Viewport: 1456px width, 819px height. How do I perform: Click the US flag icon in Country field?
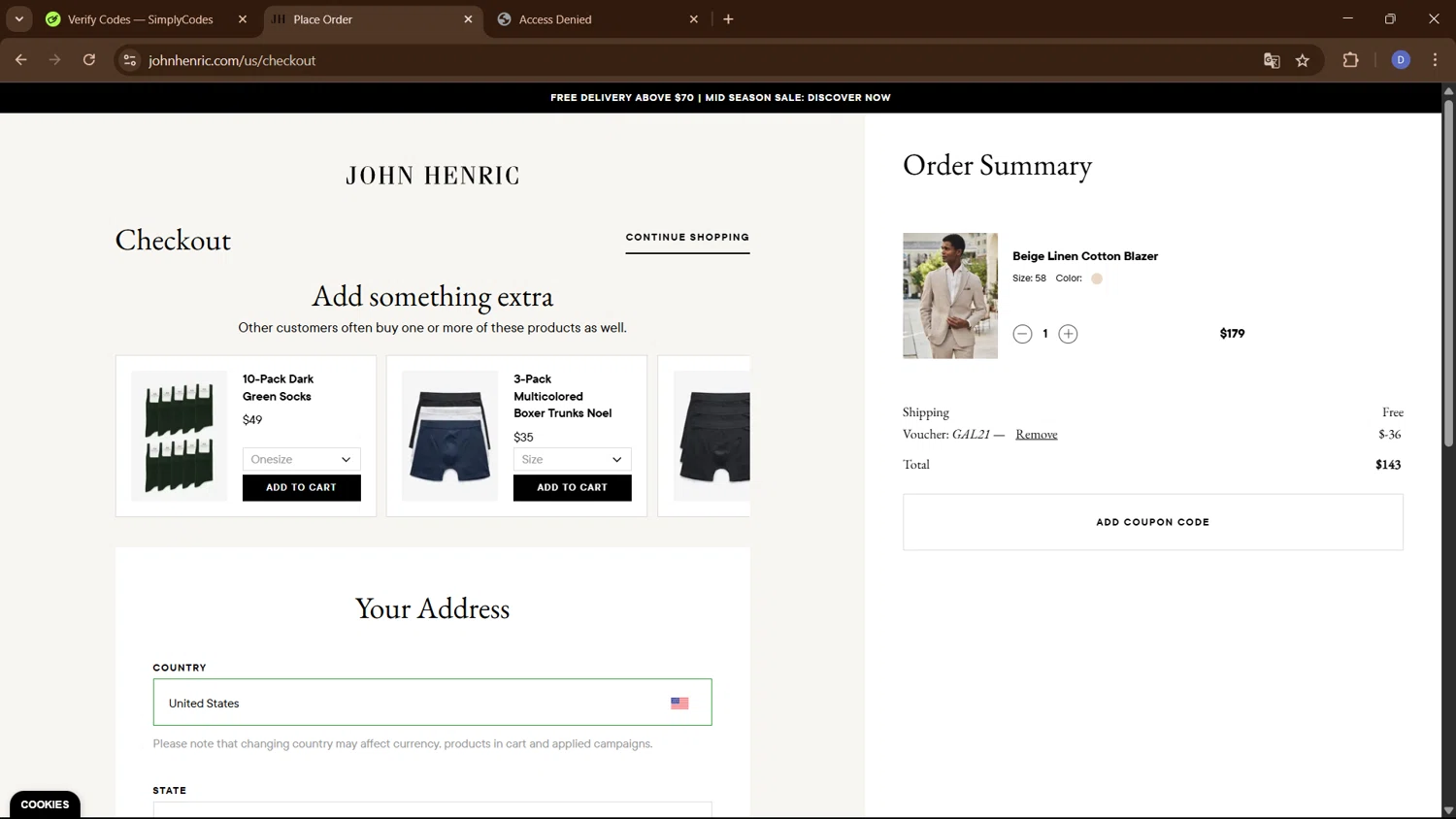click(679, 704)
